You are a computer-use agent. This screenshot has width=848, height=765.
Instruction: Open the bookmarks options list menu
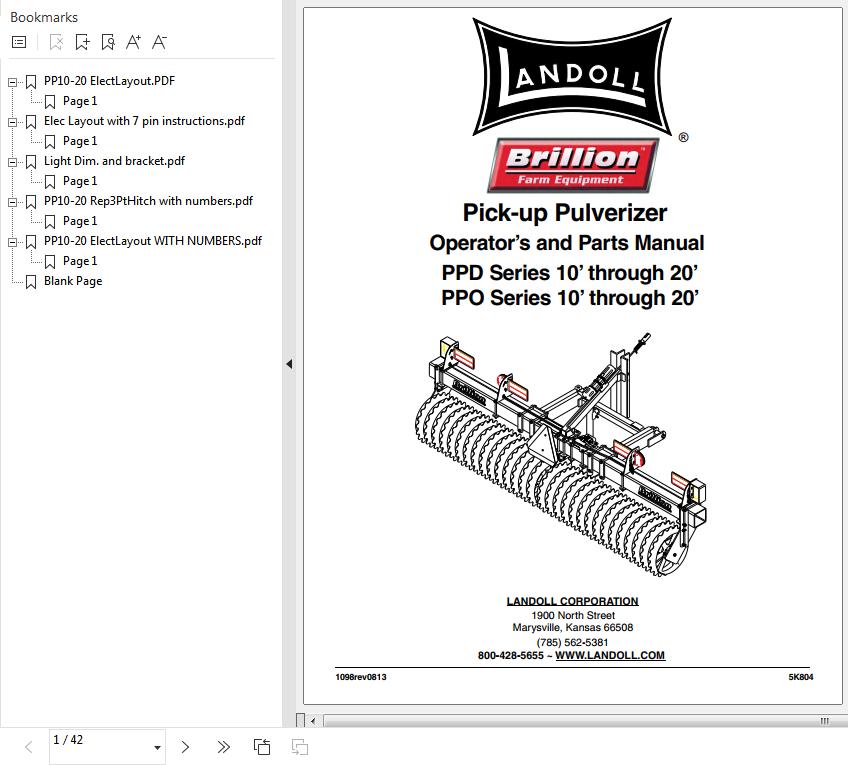19,42
